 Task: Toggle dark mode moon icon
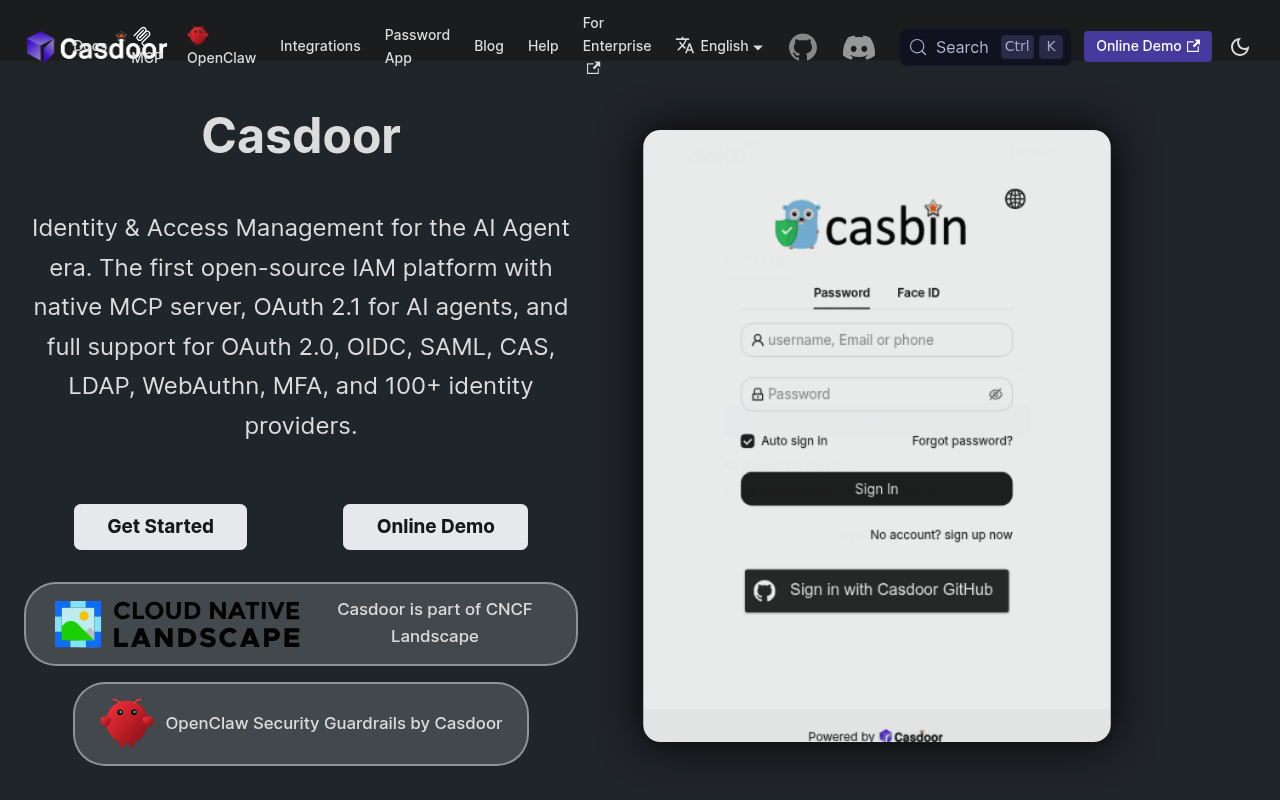[x=1240, y=47]
